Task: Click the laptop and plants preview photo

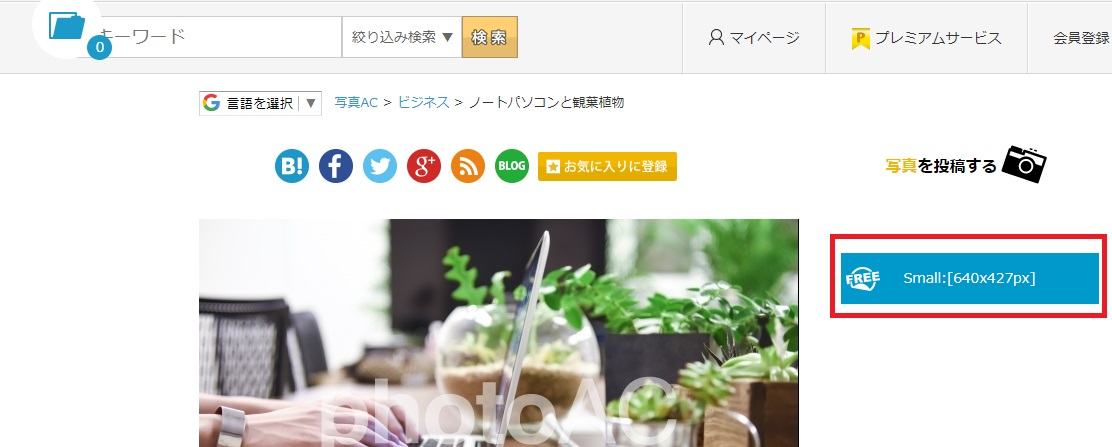Action: coord(499,333)
